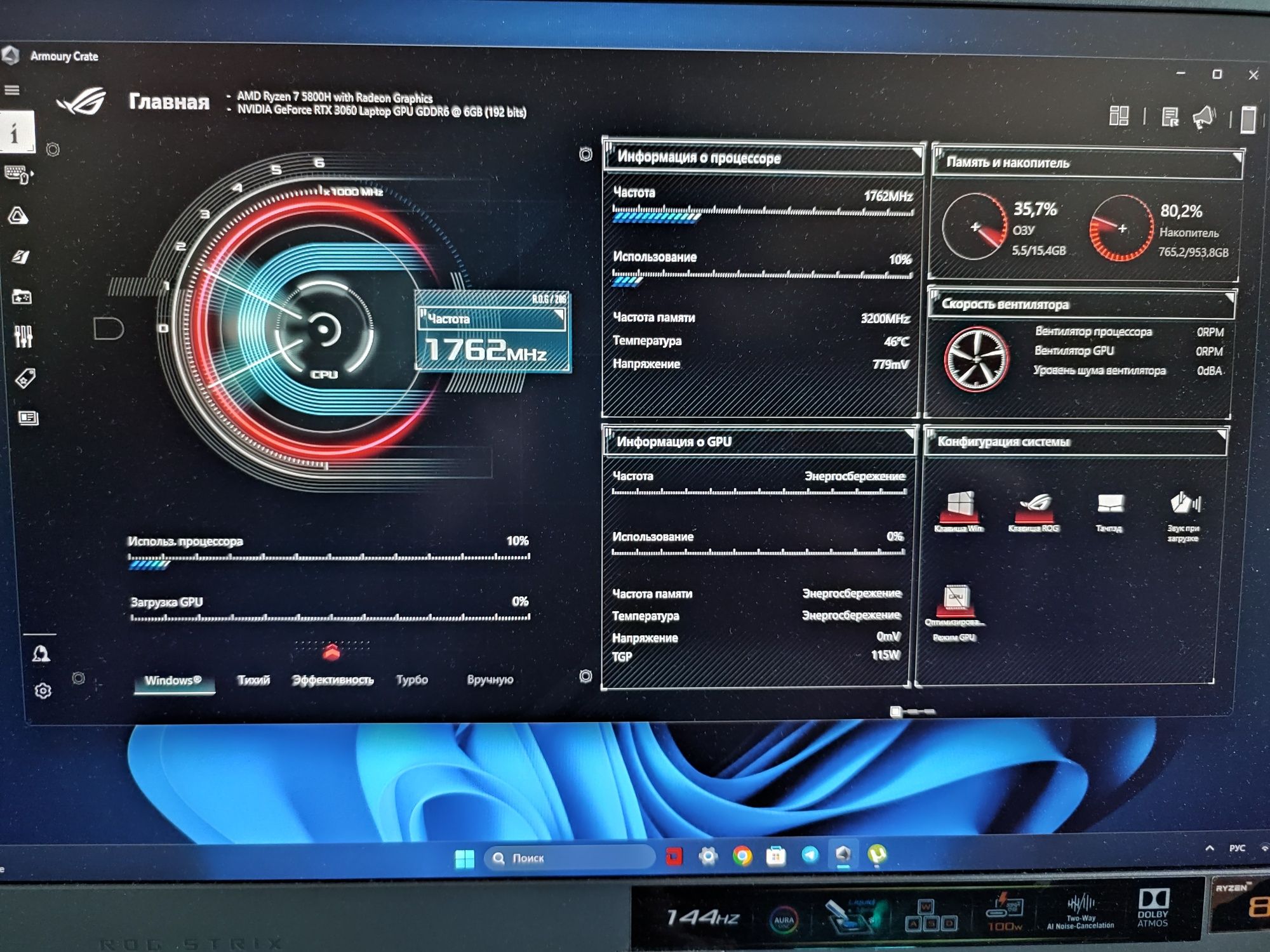Click gear icon beside Информация о процессоре panel

585,154
